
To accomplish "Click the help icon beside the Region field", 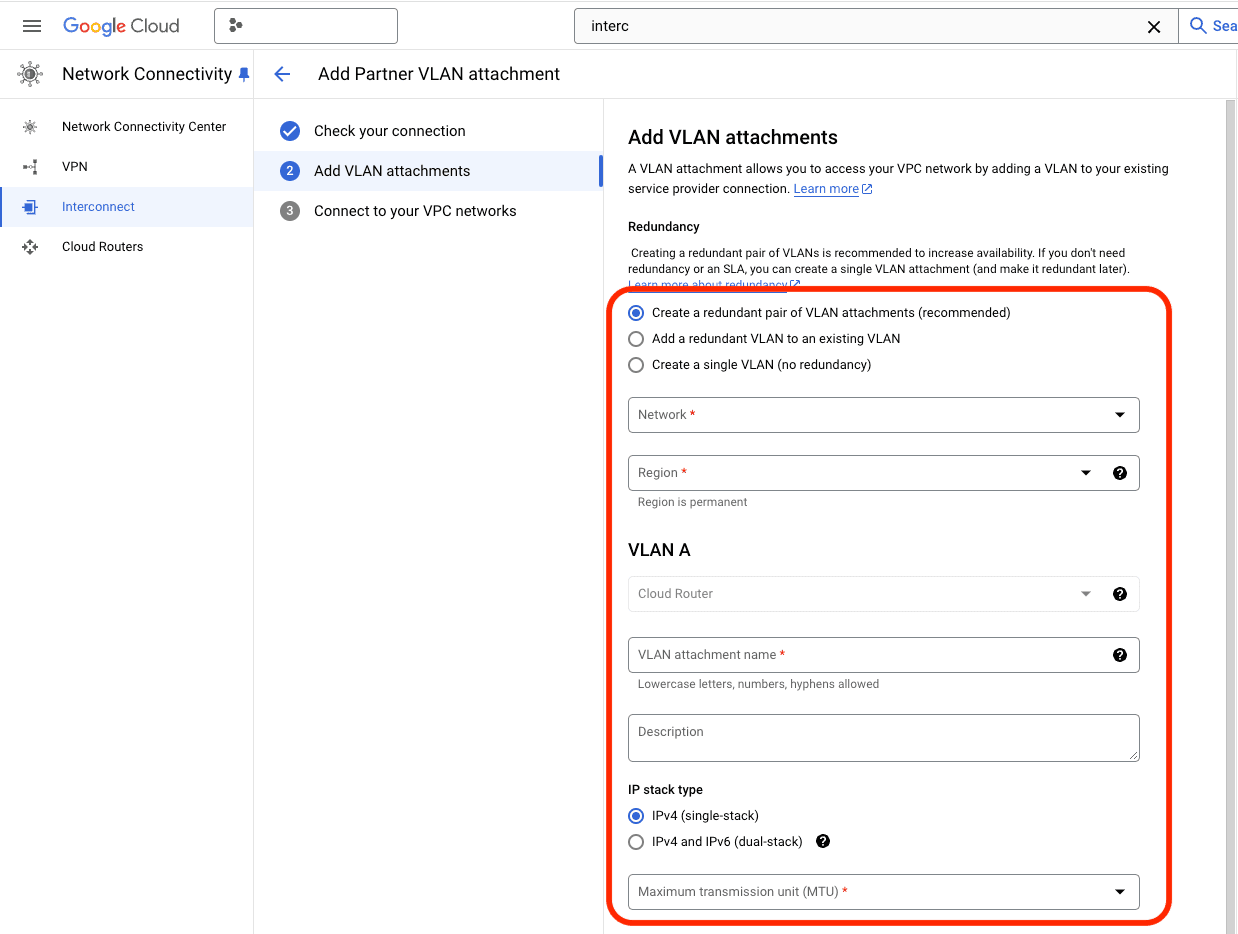I will 1119,473.
